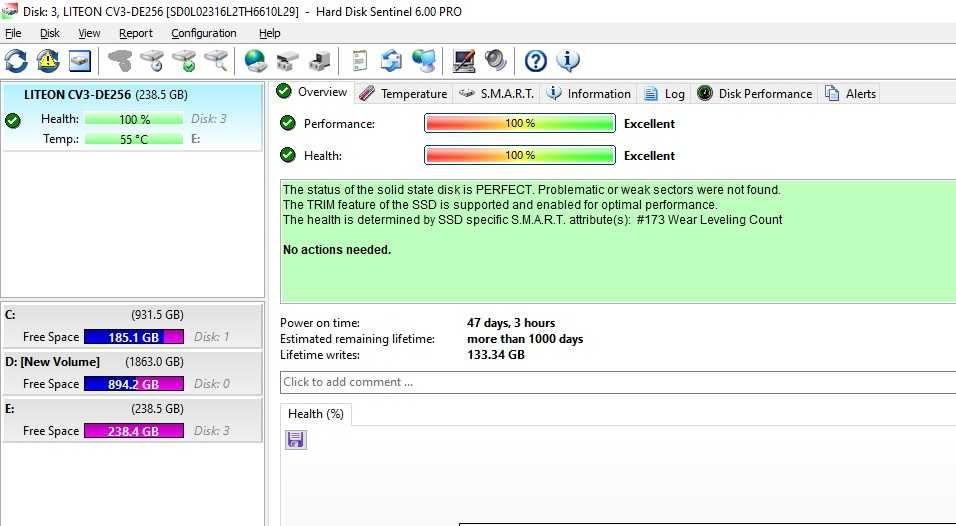Click the disk drive panel toolbar icon
Image resolution: width=956 pixels, height=526 pixels.
coord(80,61)
